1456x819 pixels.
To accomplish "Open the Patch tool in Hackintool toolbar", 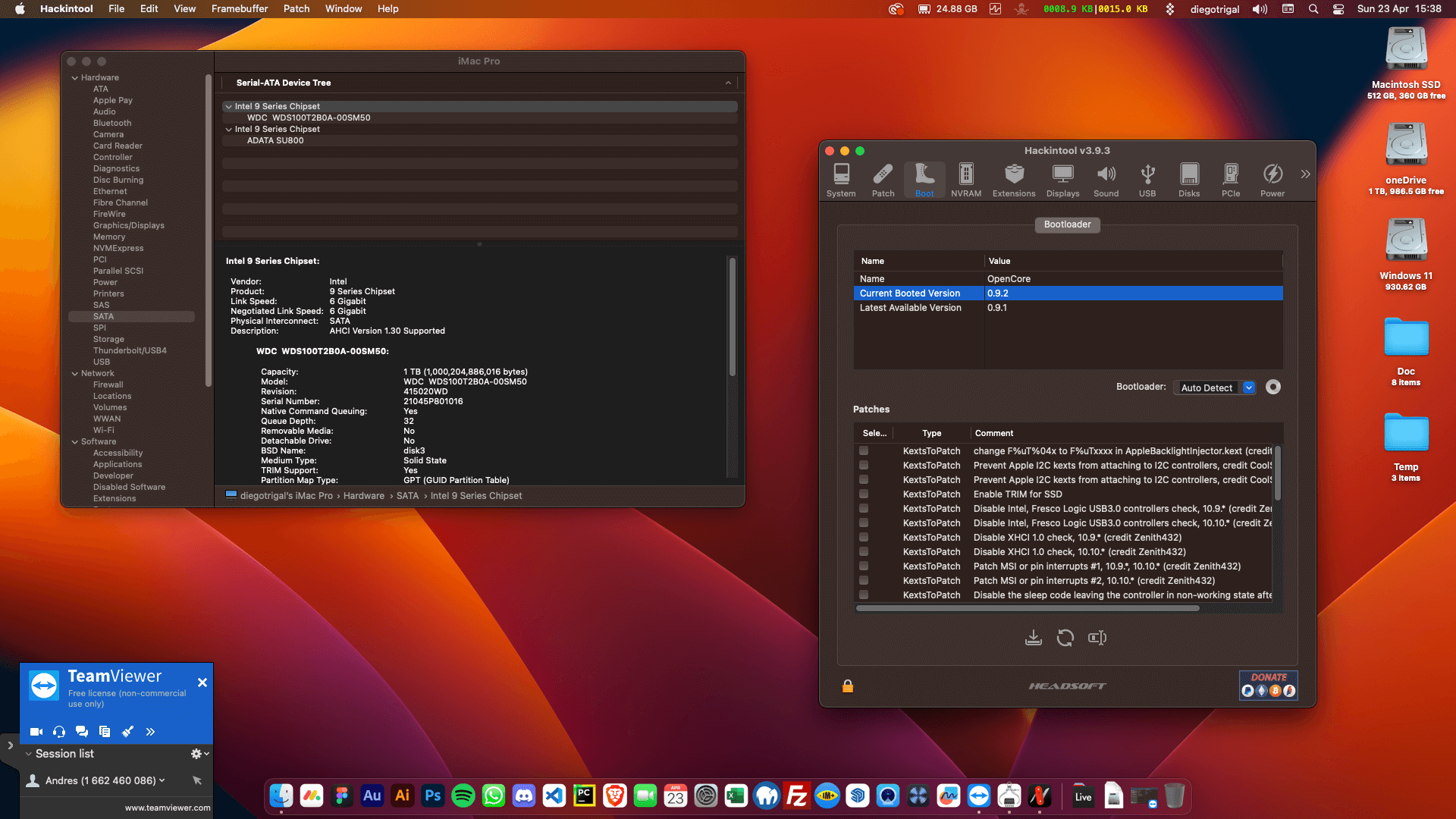I will 883,180.
